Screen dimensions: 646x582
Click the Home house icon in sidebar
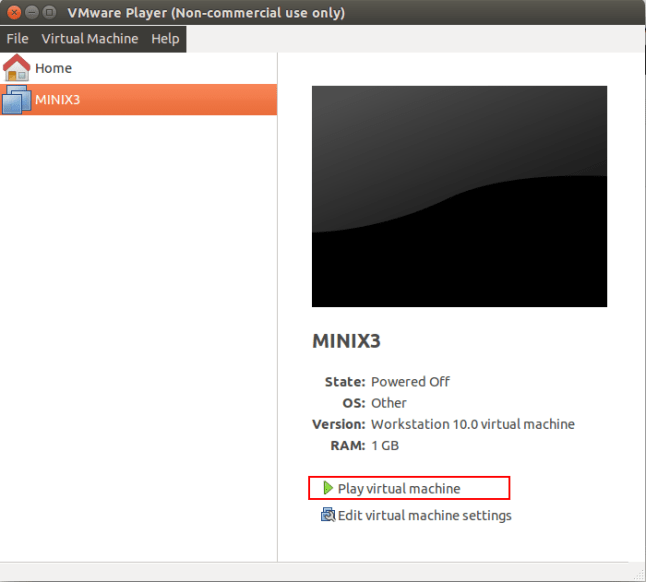[x=16, y=68]
